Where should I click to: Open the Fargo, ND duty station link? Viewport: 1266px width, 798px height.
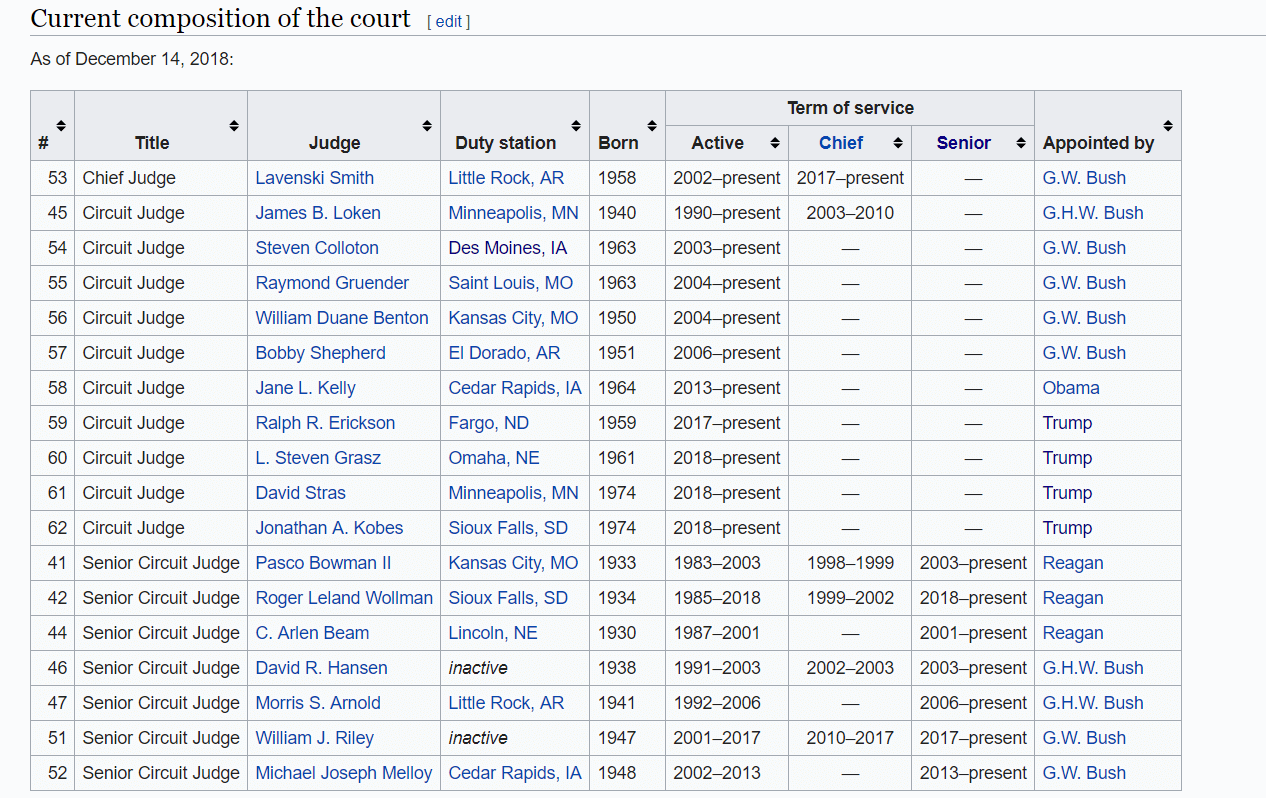coord(488,423)
